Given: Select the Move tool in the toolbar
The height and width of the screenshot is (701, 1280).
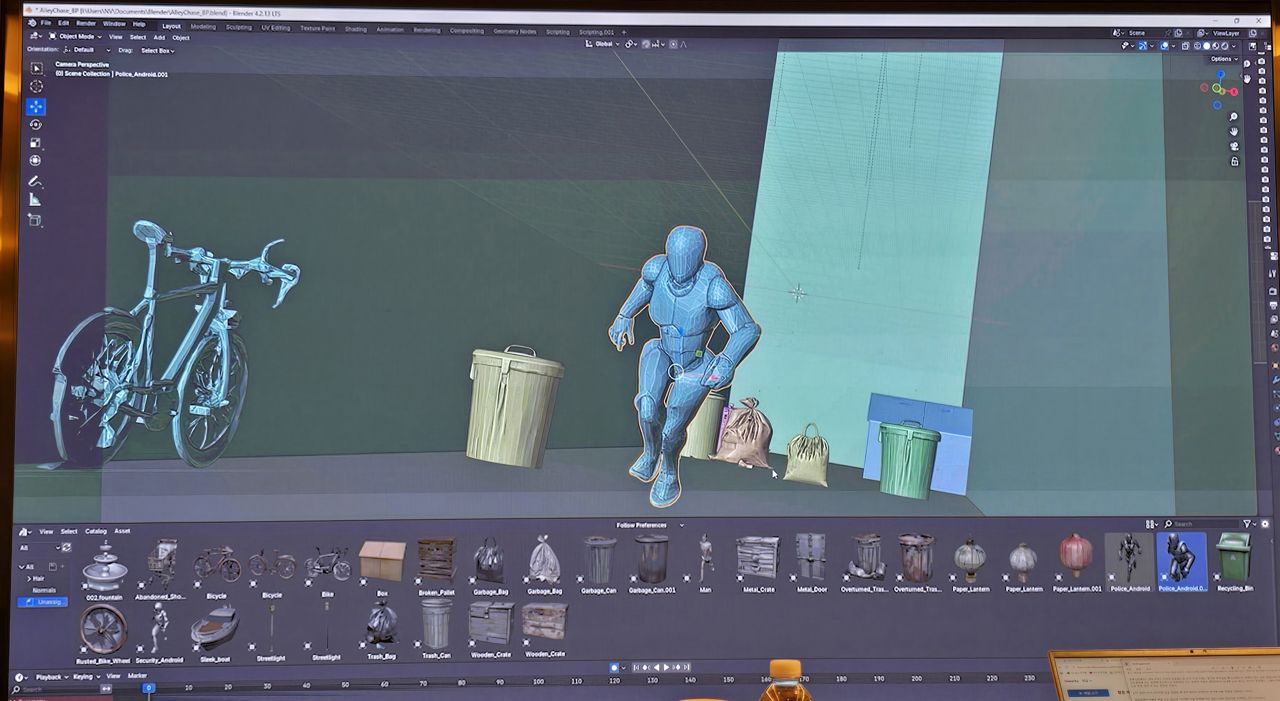Looking at the screenshot, I should (36, 106).
